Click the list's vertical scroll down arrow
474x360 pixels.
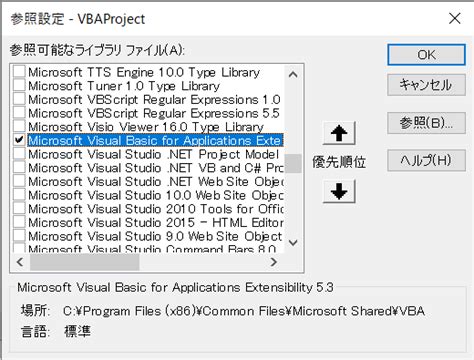[293, 243]
